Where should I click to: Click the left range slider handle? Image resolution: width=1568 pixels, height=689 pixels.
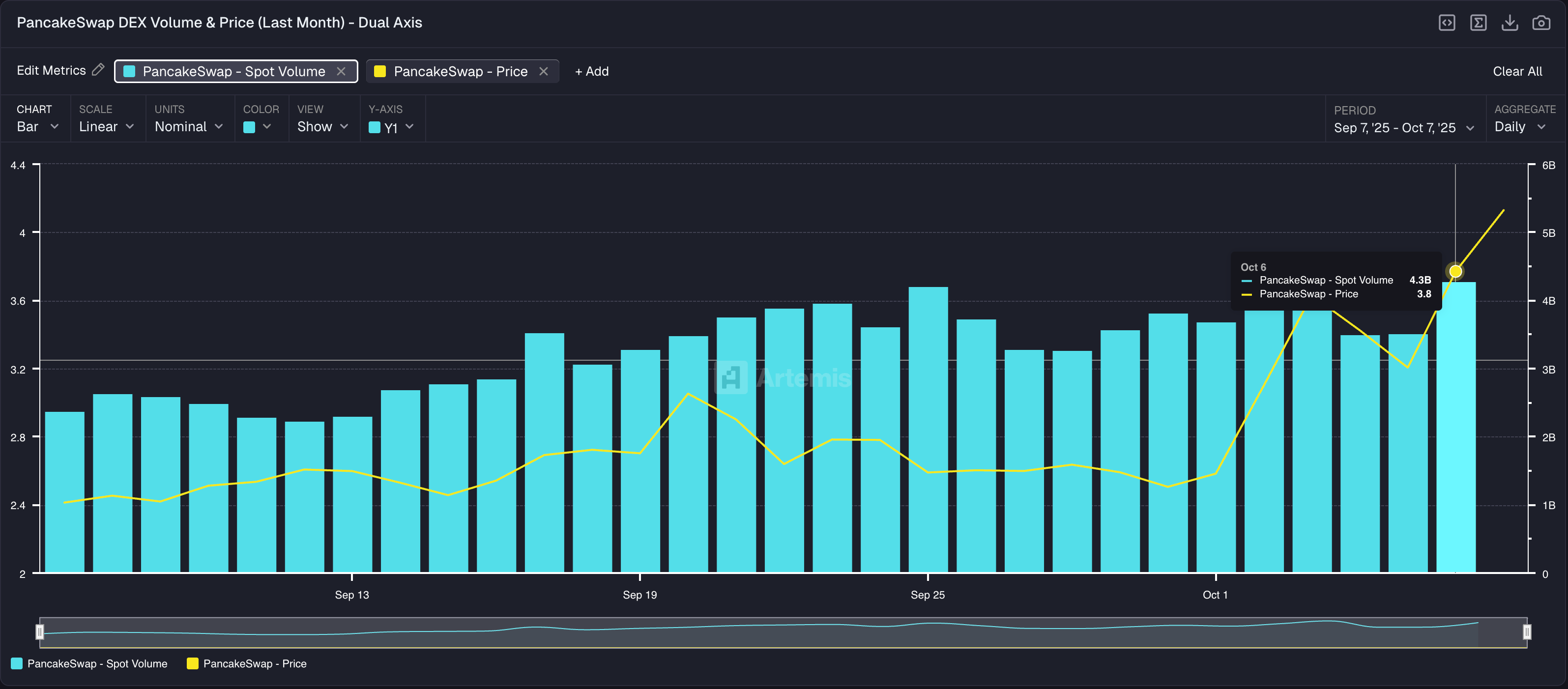tap(40, 632)
